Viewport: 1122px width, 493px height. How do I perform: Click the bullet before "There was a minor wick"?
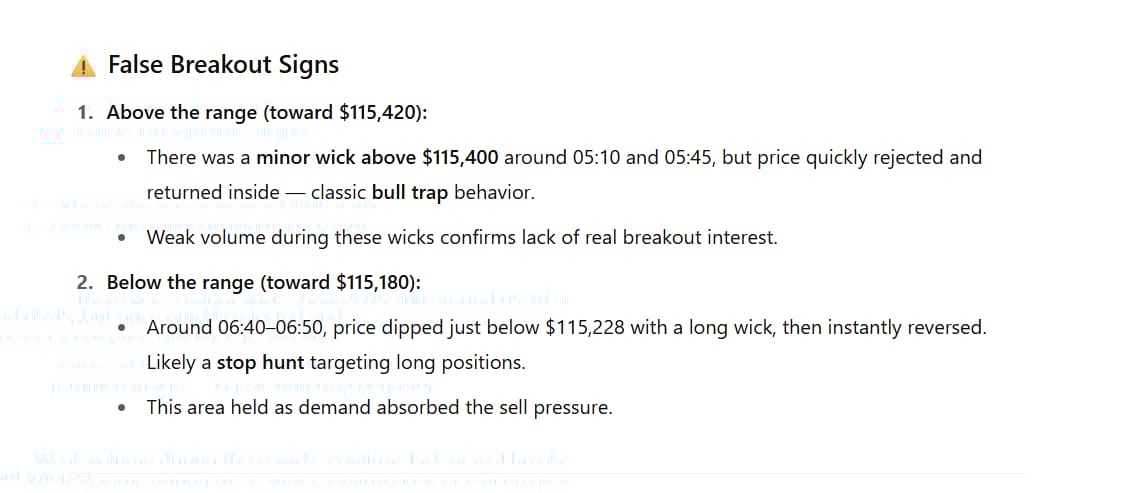[121, 158]
